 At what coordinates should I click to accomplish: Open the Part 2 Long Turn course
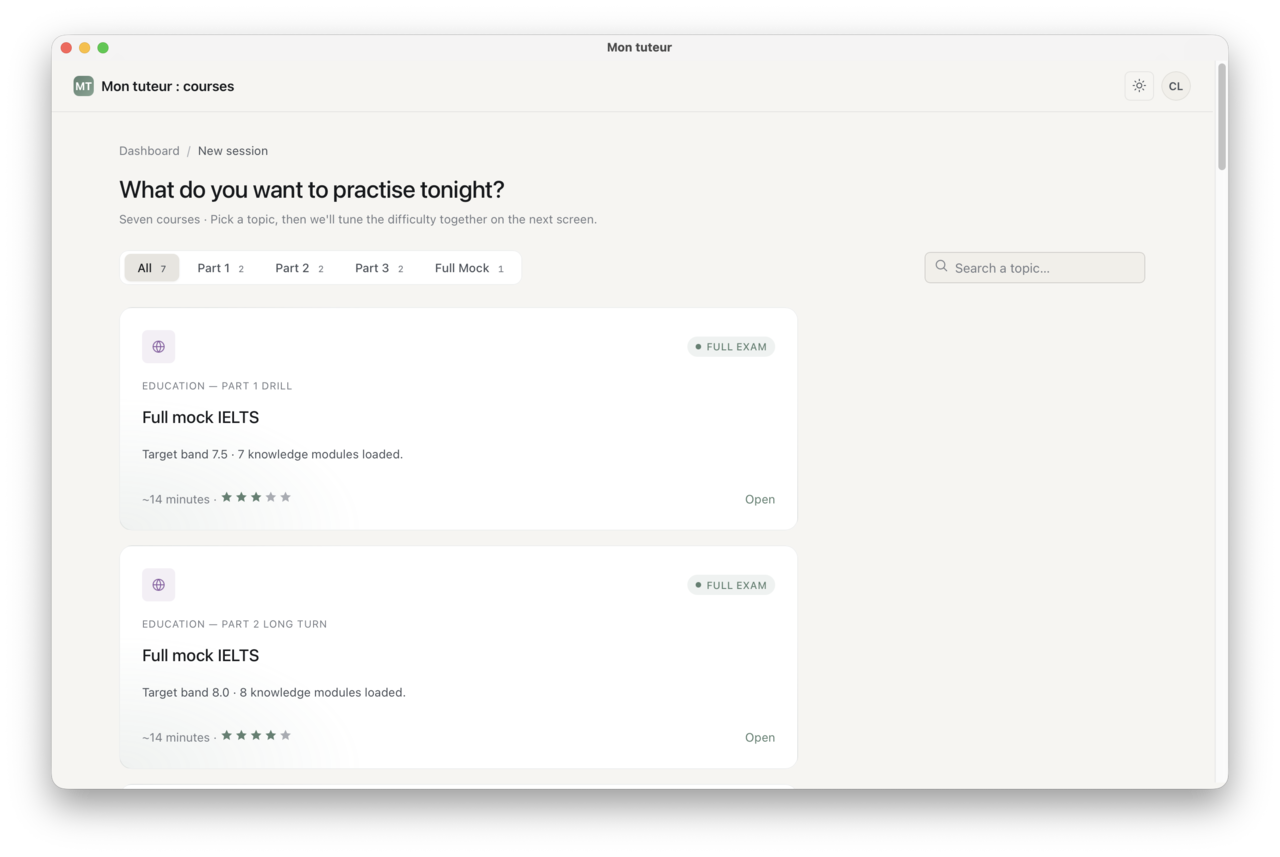760,737
